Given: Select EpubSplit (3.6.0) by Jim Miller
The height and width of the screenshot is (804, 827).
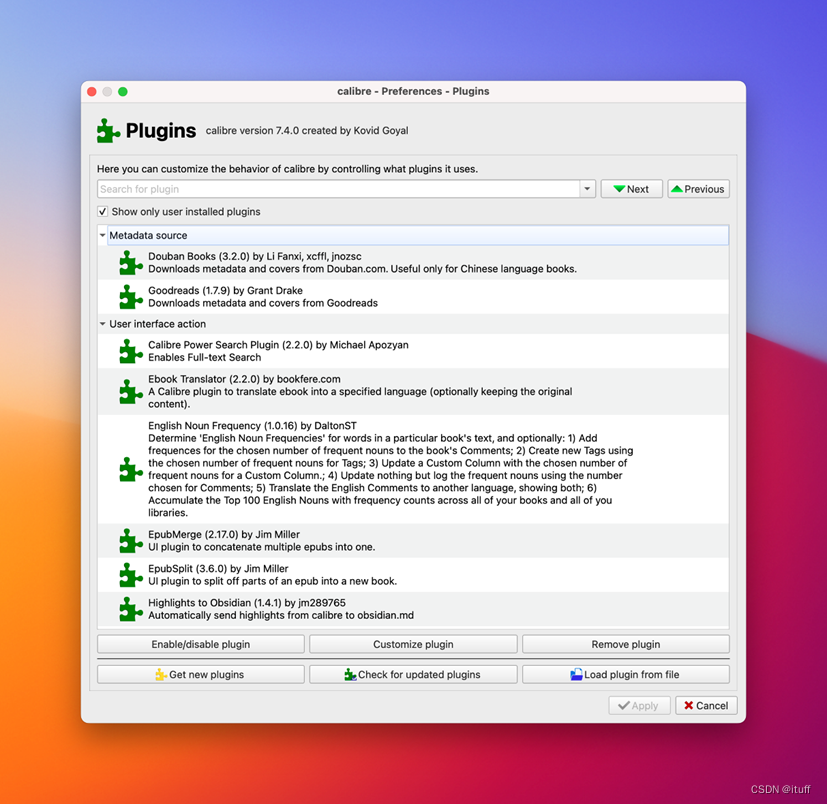Looking at the screenshot, I should click(x=414, y=575).
